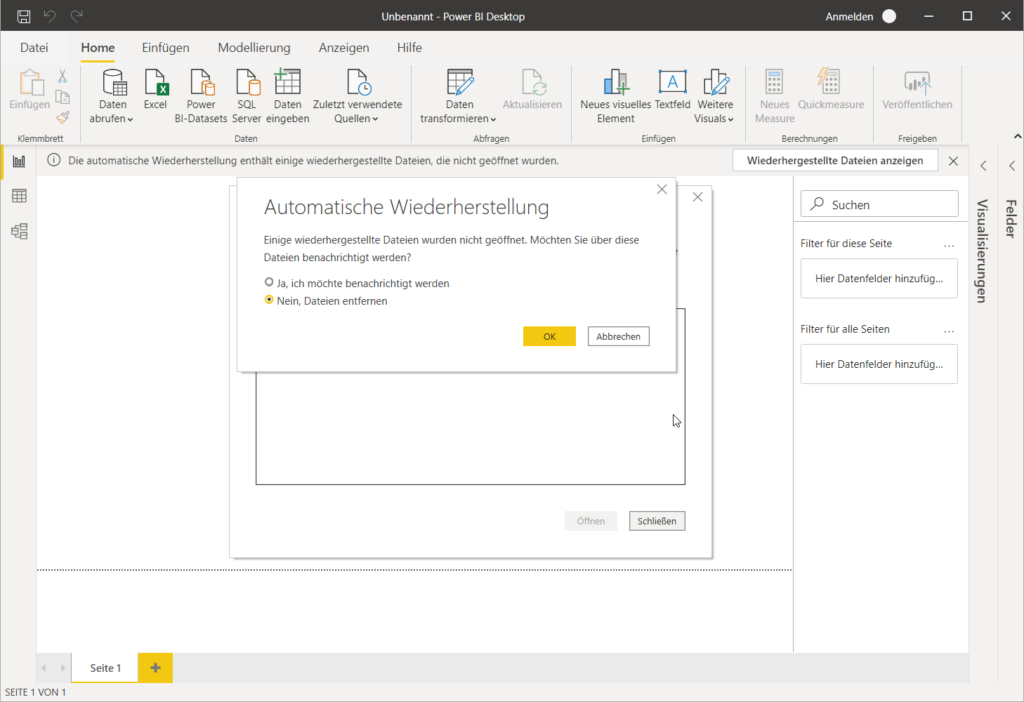1024x702 pixels.
Task: Click the Suchen filter search field
Action: 880,204
